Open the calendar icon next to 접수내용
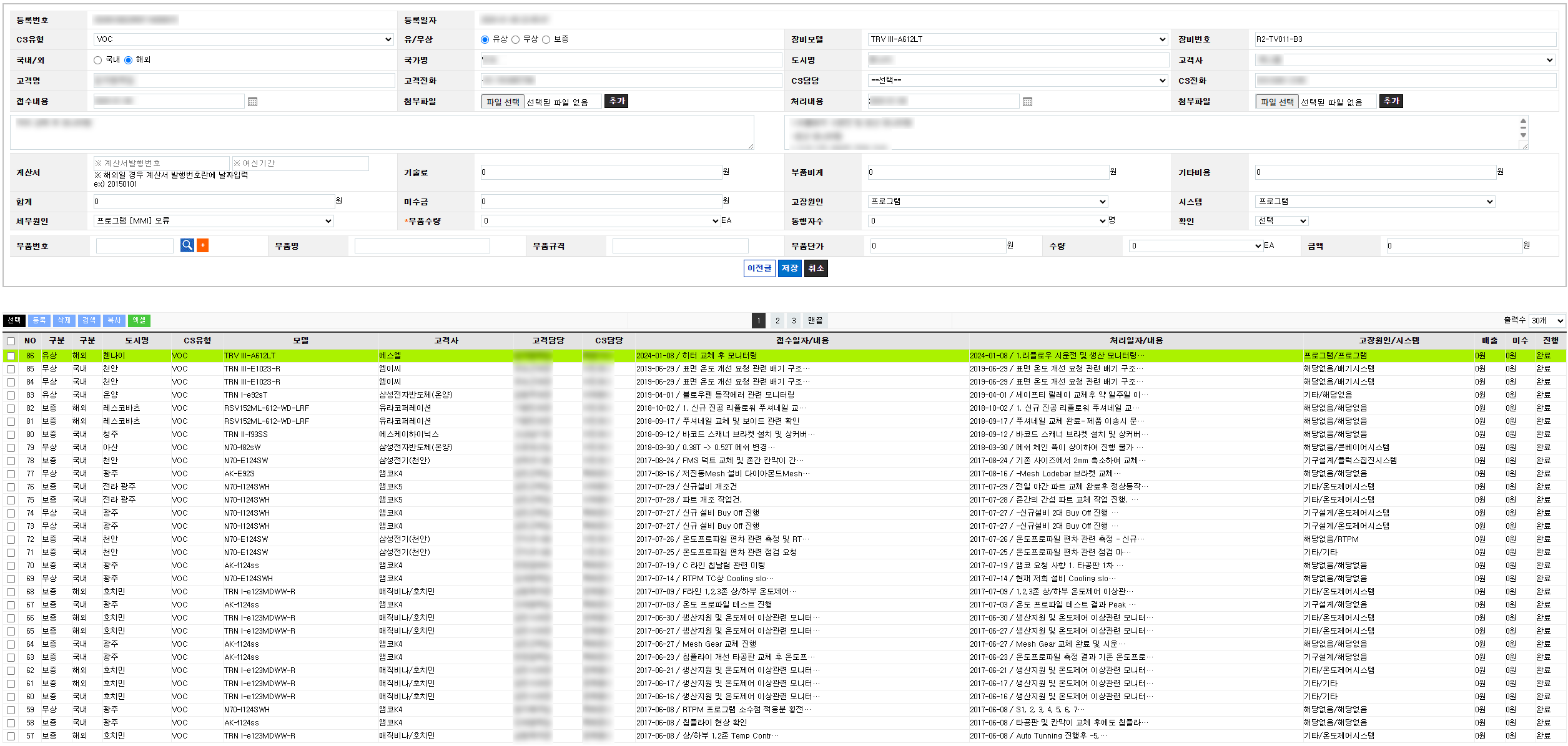Screen dimensions: 1568x746 [x=252, y=102]
